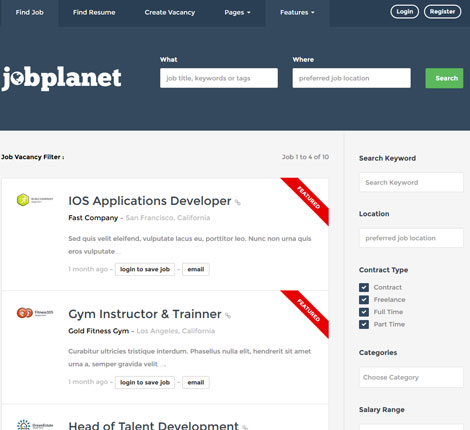470x430 pixels.
Task: Click the Salary Range heading
Action: coord(382,410)
